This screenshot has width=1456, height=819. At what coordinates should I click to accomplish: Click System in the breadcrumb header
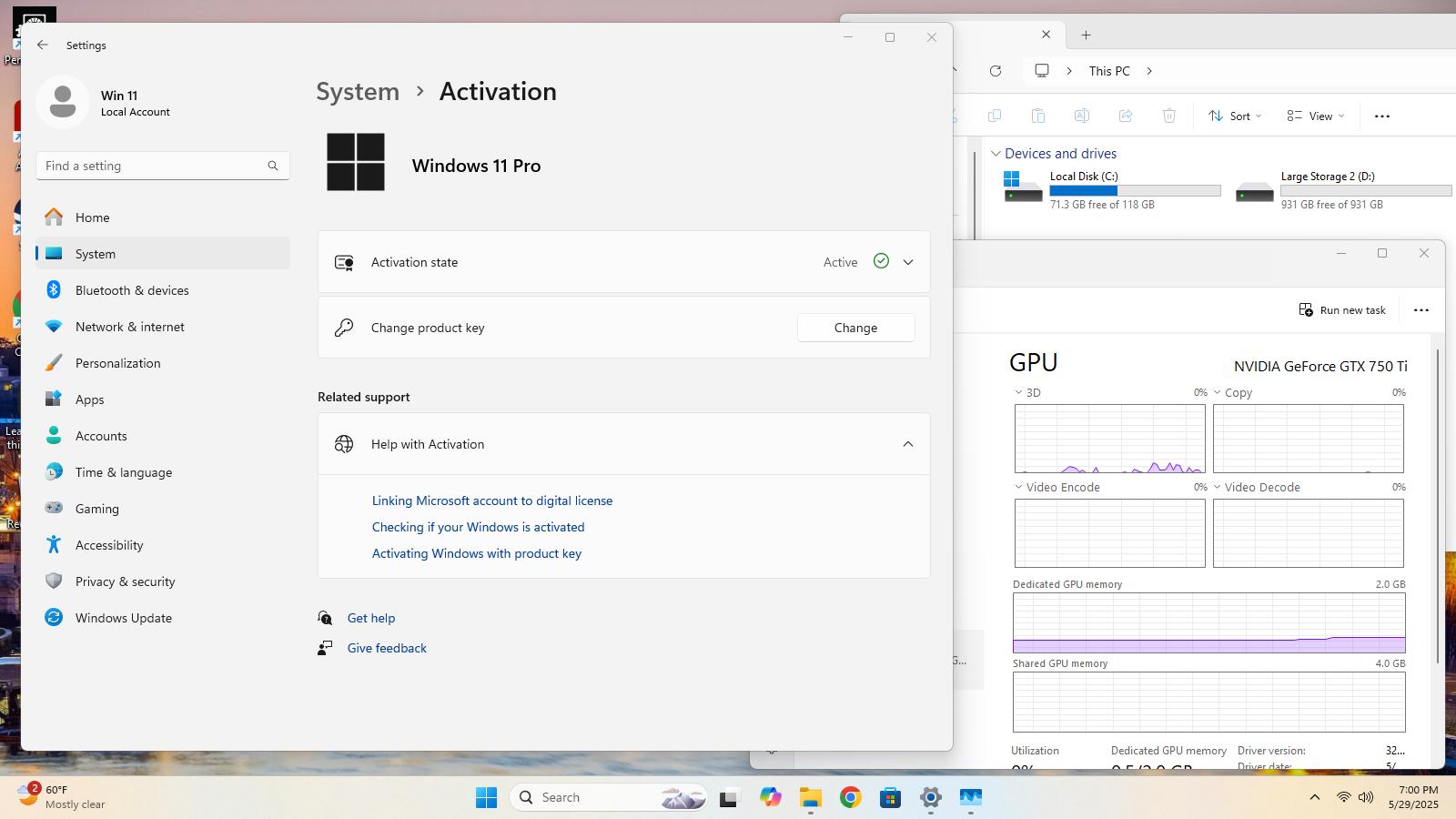pyautogui.click(x=358, y=92)
